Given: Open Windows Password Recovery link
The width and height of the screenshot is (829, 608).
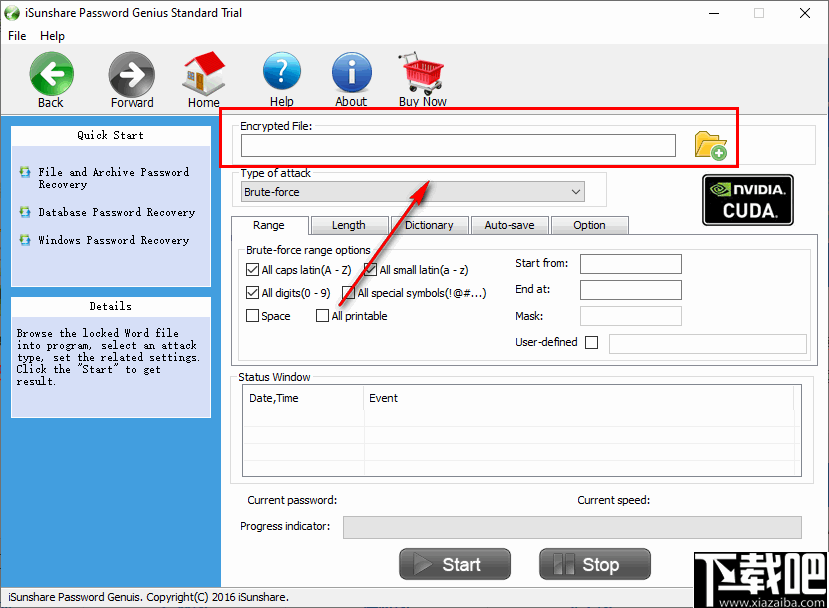Looking at the screenshot, I should click(114, 240).
